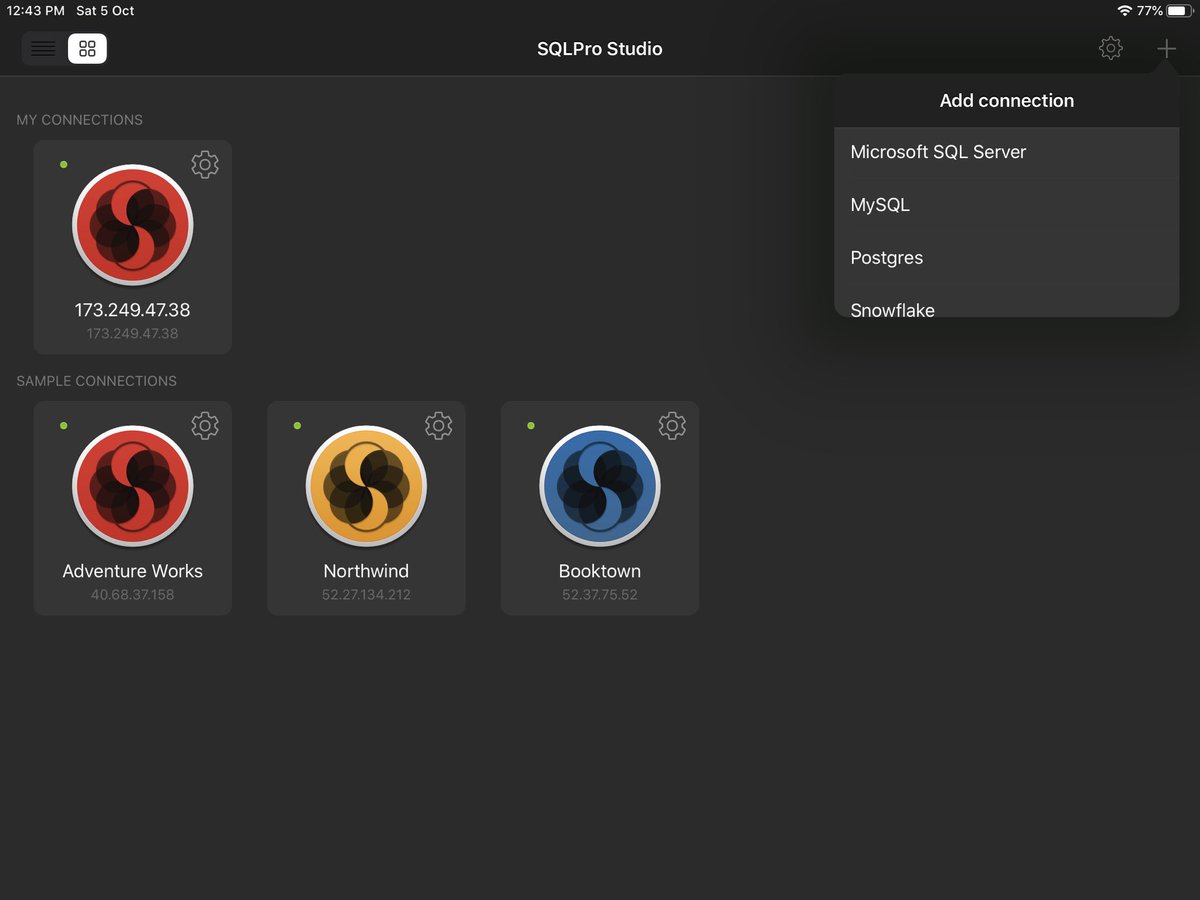Click IP address 52.27.134.212
Image resolution: width=1200 pixels, height=900 pixels.
pyautogui.click(x=366, y=594)
